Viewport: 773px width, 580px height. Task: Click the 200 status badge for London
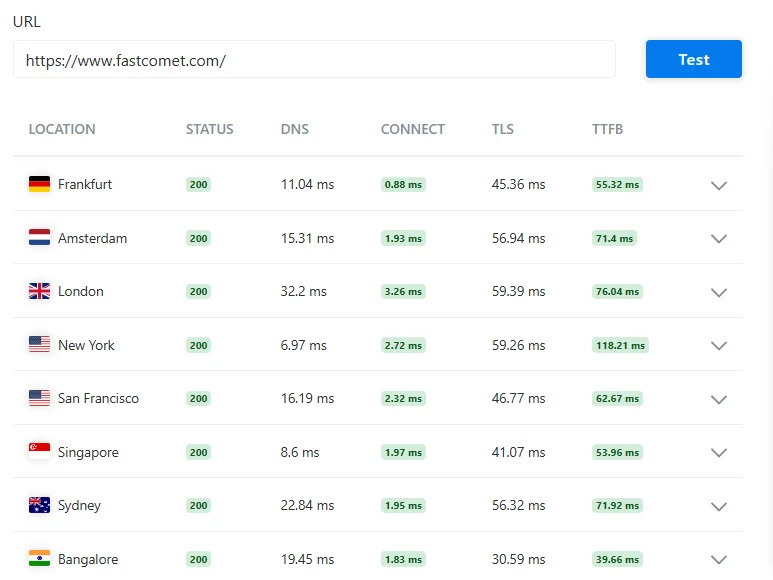point(198,291)
